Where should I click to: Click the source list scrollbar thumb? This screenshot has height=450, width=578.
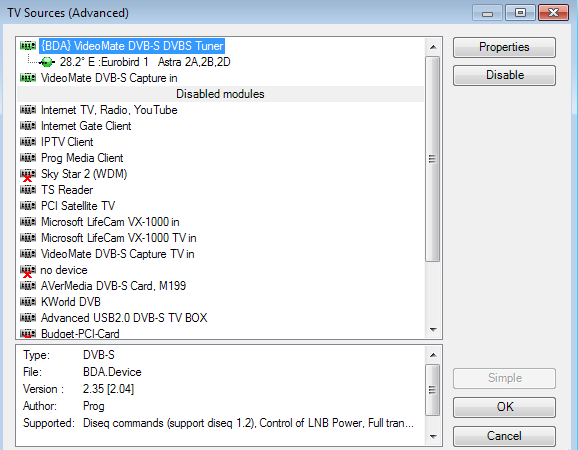[432, 159]
